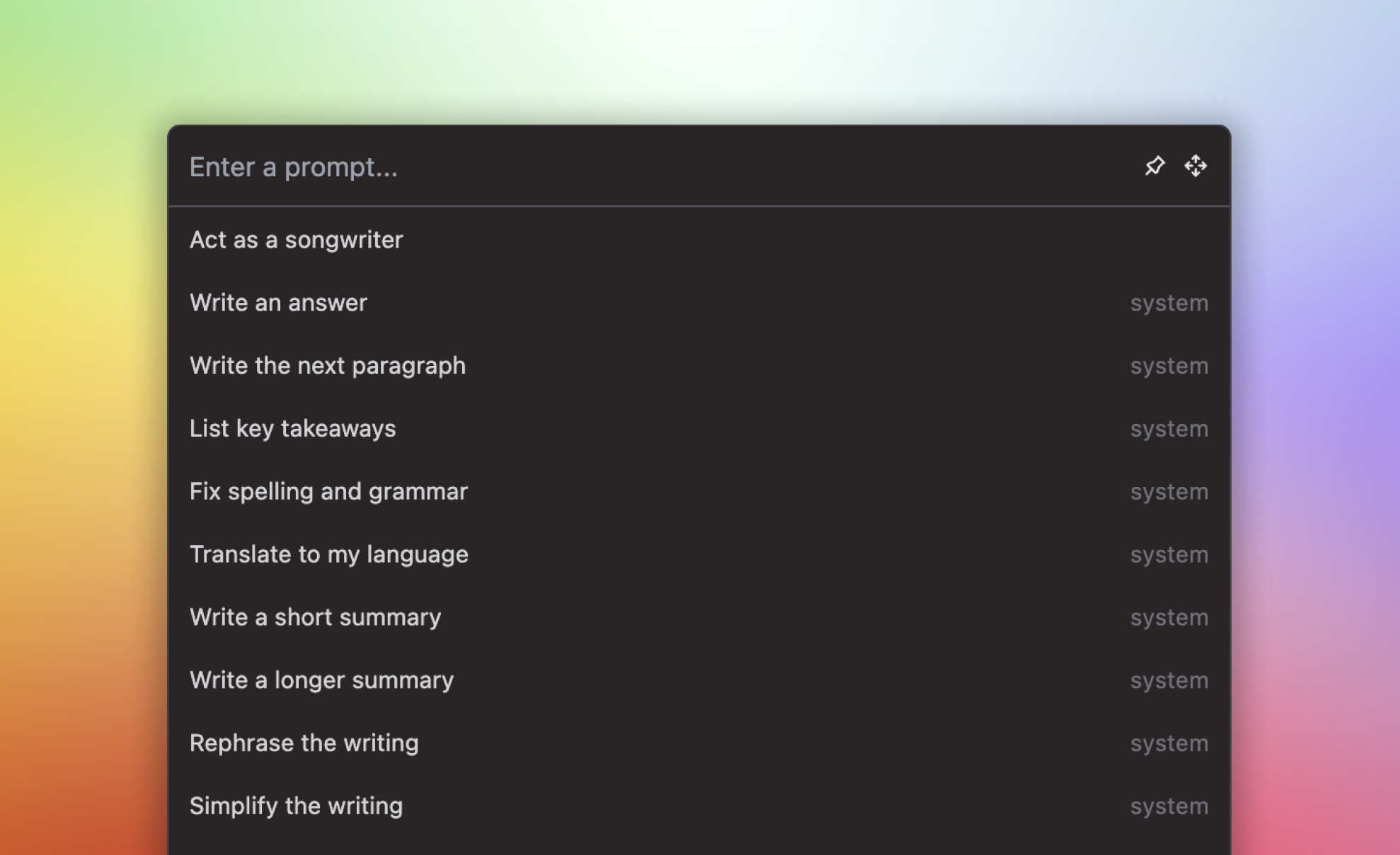This screenshot has height=855, width=1400.
Task: Pick 'Write a longer summary' prompt
Action: (321, 680)
